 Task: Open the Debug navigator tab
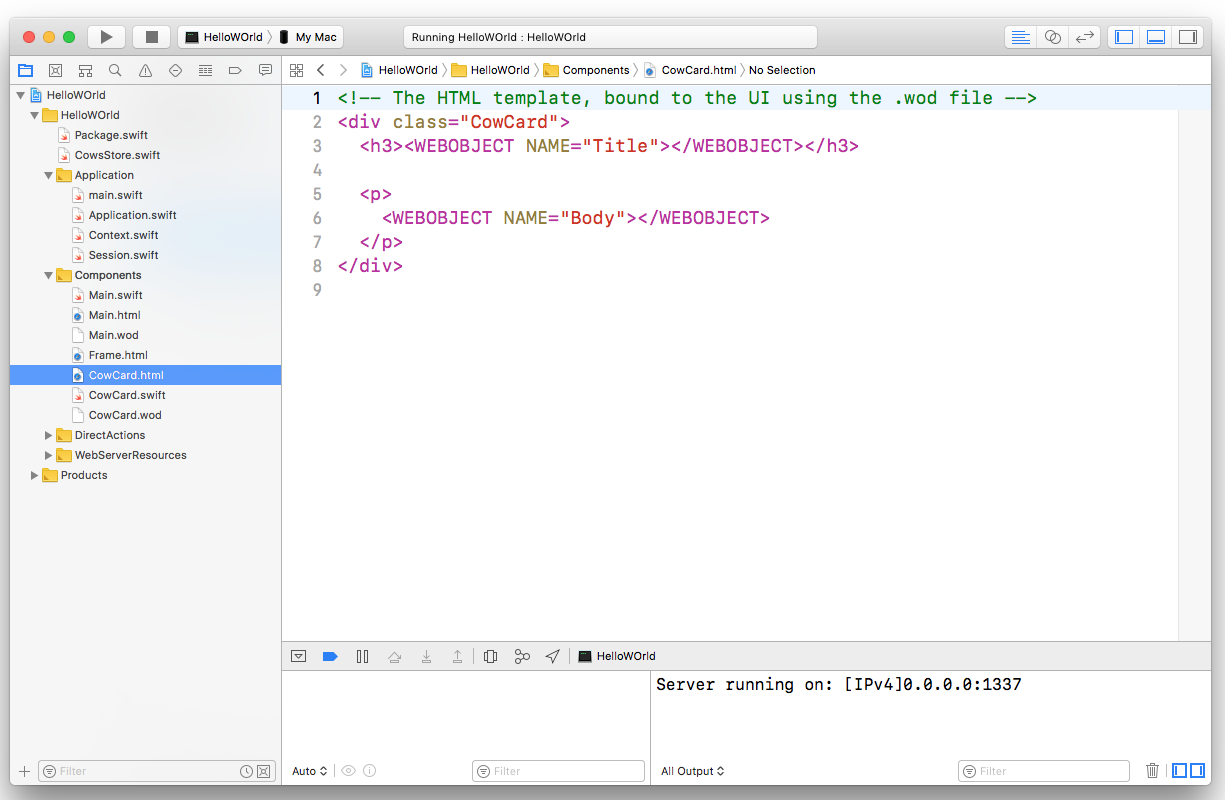pyautogui.click(x=206, y=70)
